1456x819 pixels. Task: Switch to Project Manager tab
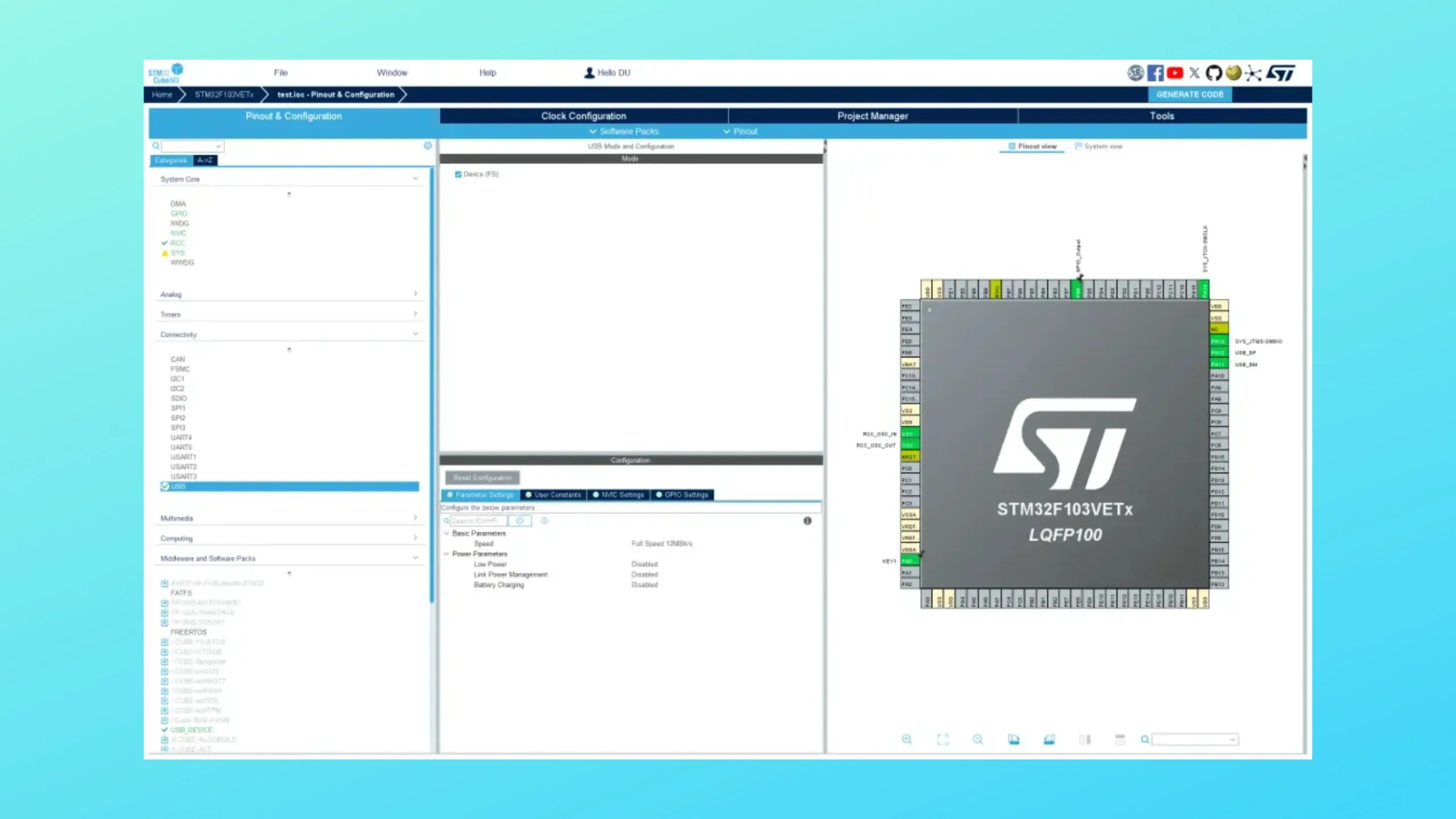[872, 116]
